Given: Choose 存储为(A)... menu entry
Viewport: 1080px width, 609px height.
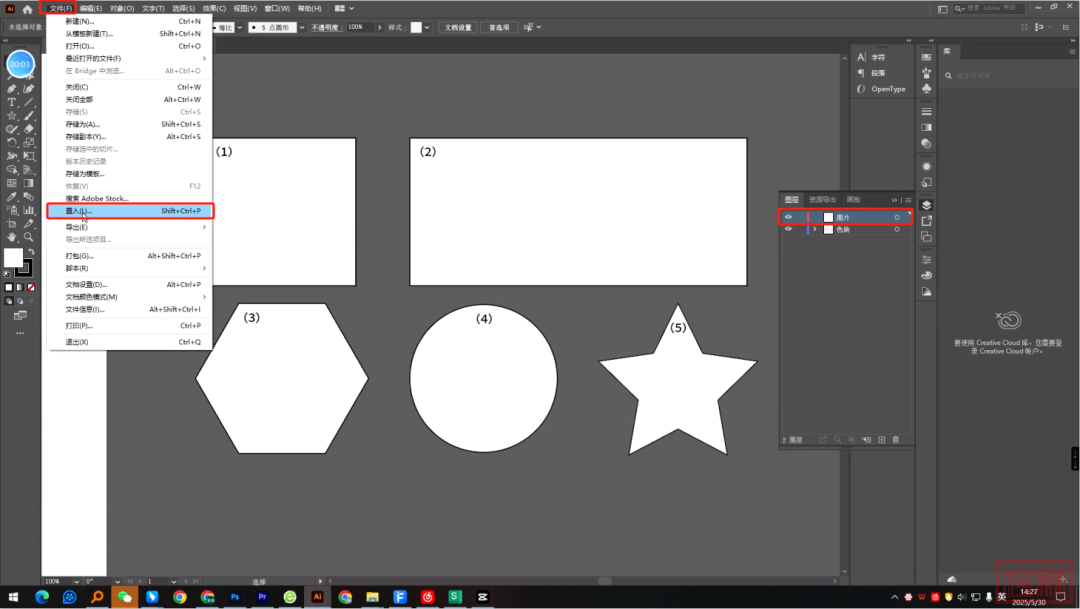Looking at the screenshot, I should click(129, 125).
